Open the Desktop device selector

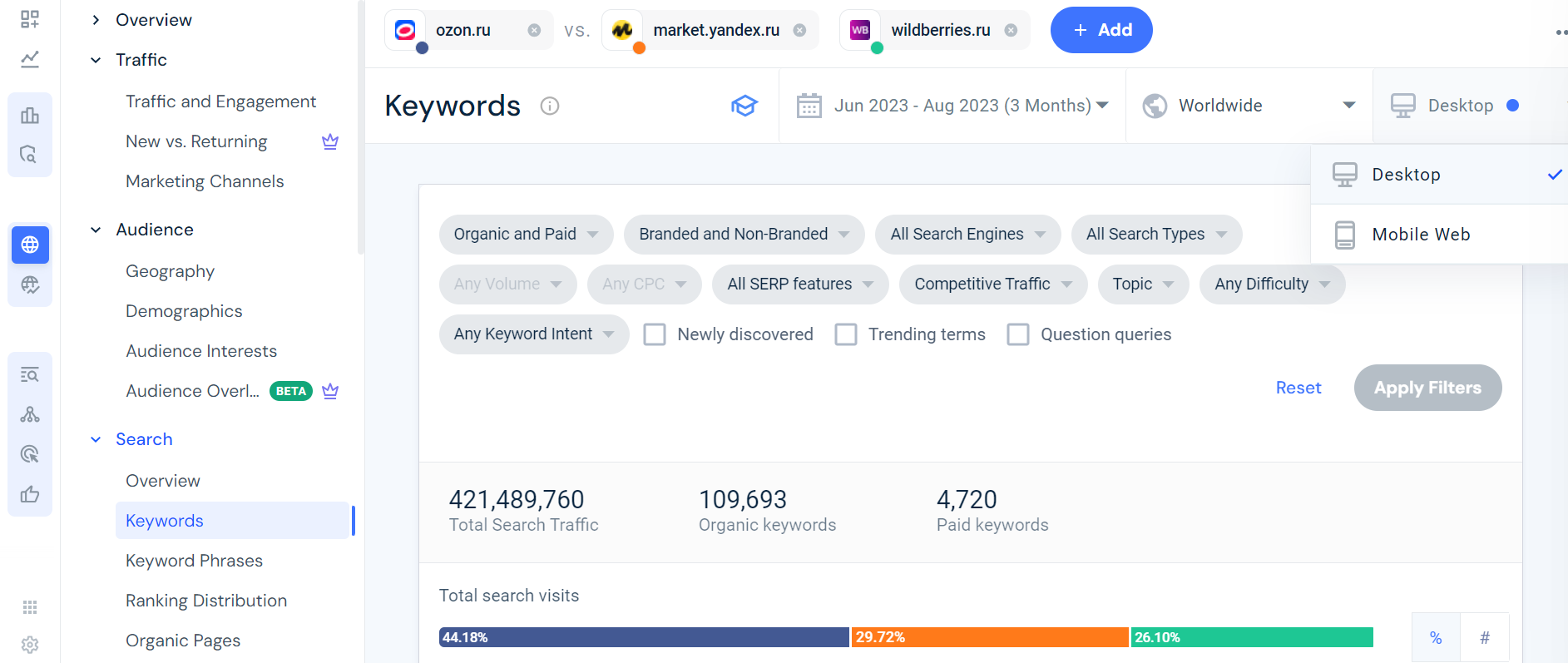click(1471, 106)
